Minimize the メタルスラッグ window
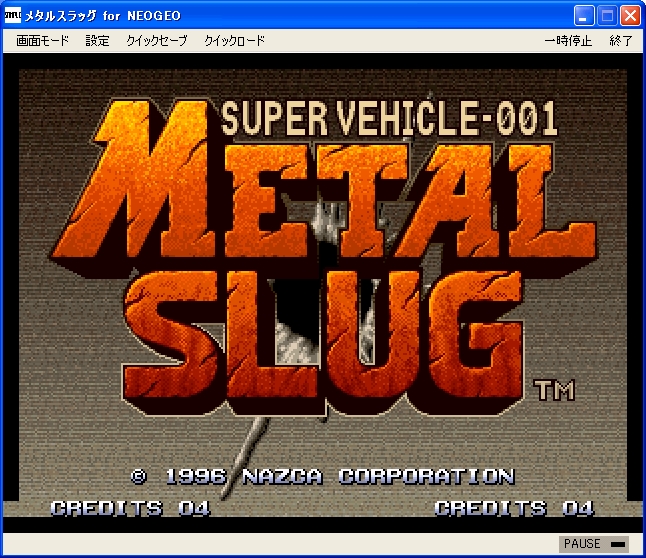 pos(584,16)
